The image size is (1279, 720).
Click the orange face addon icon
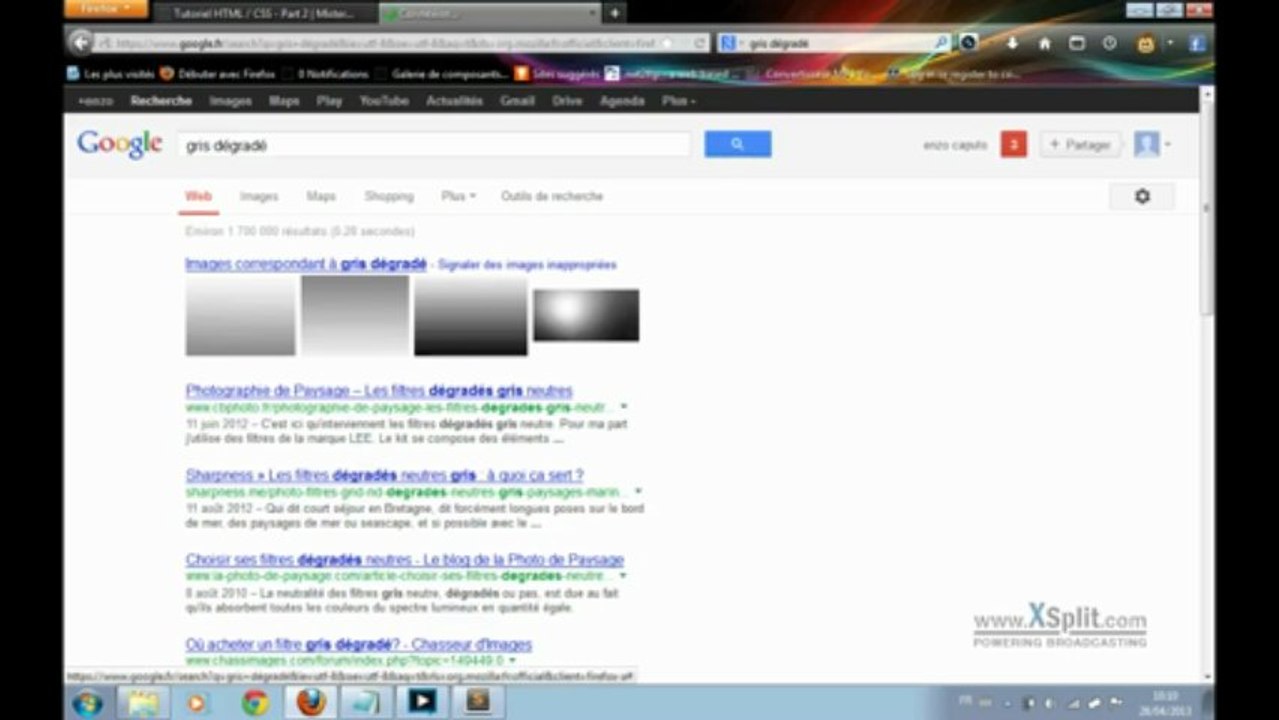click(x=1145, y=44)
